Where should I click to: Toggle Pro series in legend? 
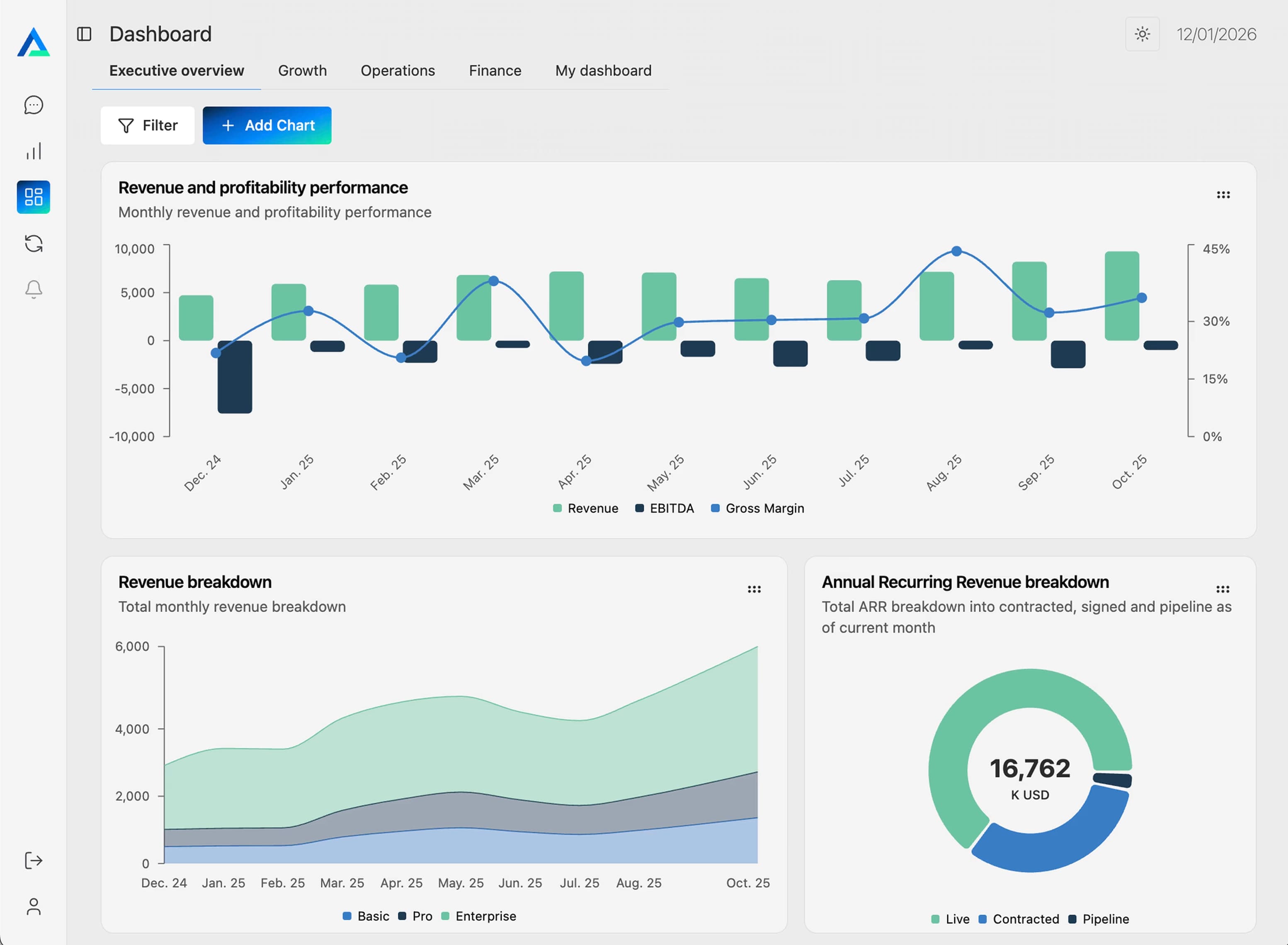coord(415,916)
